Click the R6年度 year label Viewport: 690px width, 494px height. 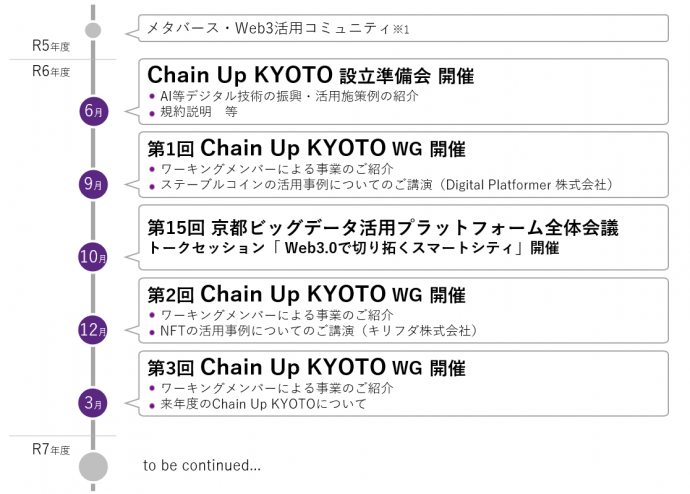pyautogui.click(x=51, y=71)
